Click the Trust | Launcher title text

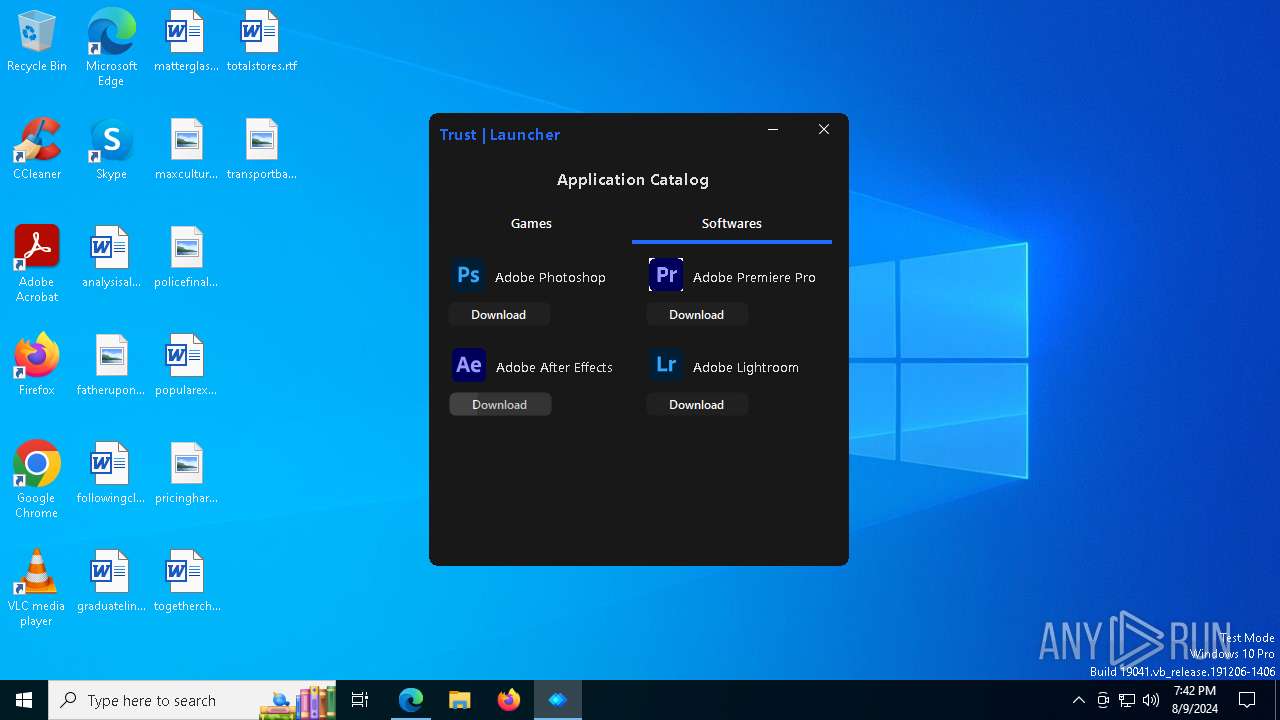pos(500,134)
